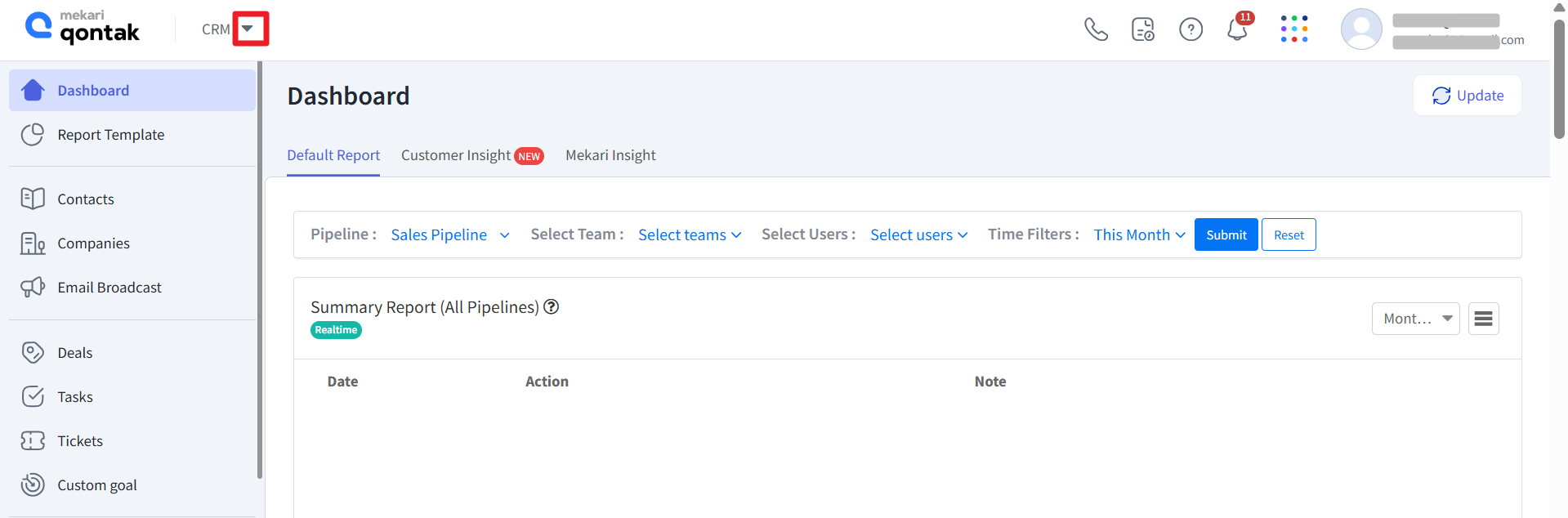This screenshot has width=1568, height=518.
Task: Click the user profile avatar
Action: (x=1360, y=29)
